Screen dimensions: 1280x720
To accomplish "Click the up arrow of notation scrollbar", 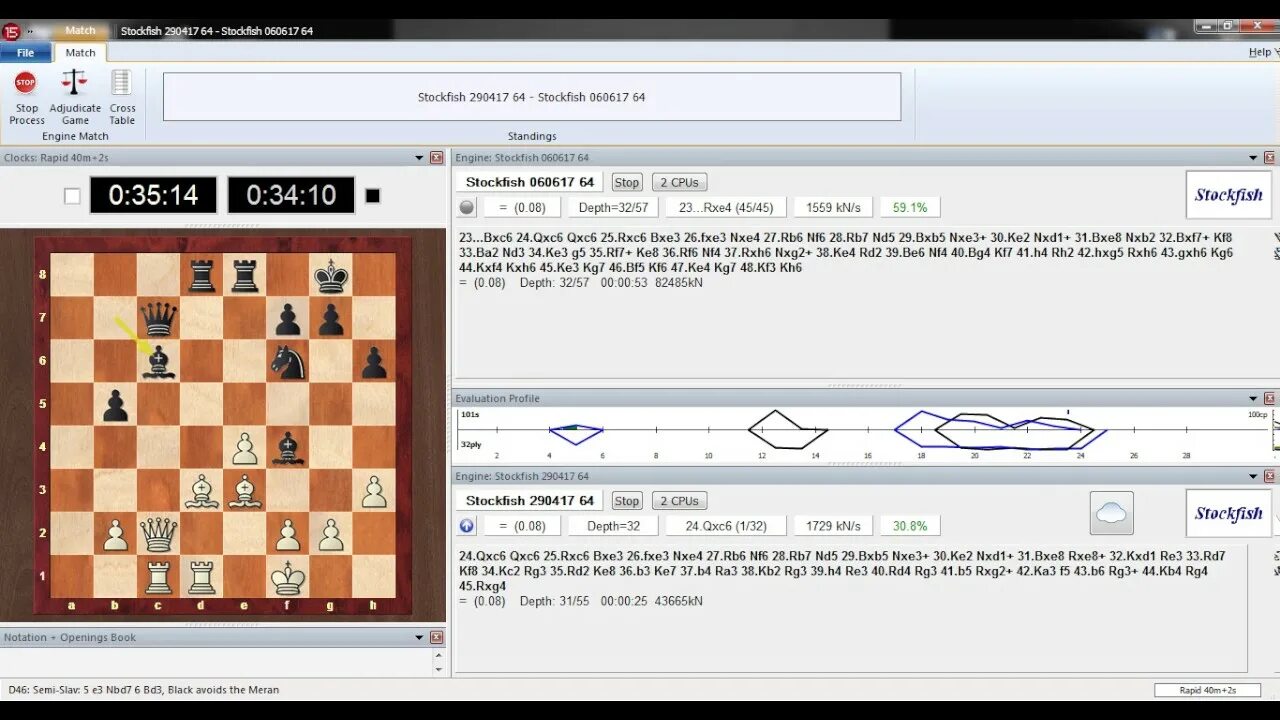I will pyautogui.click(x=437, y=655).
